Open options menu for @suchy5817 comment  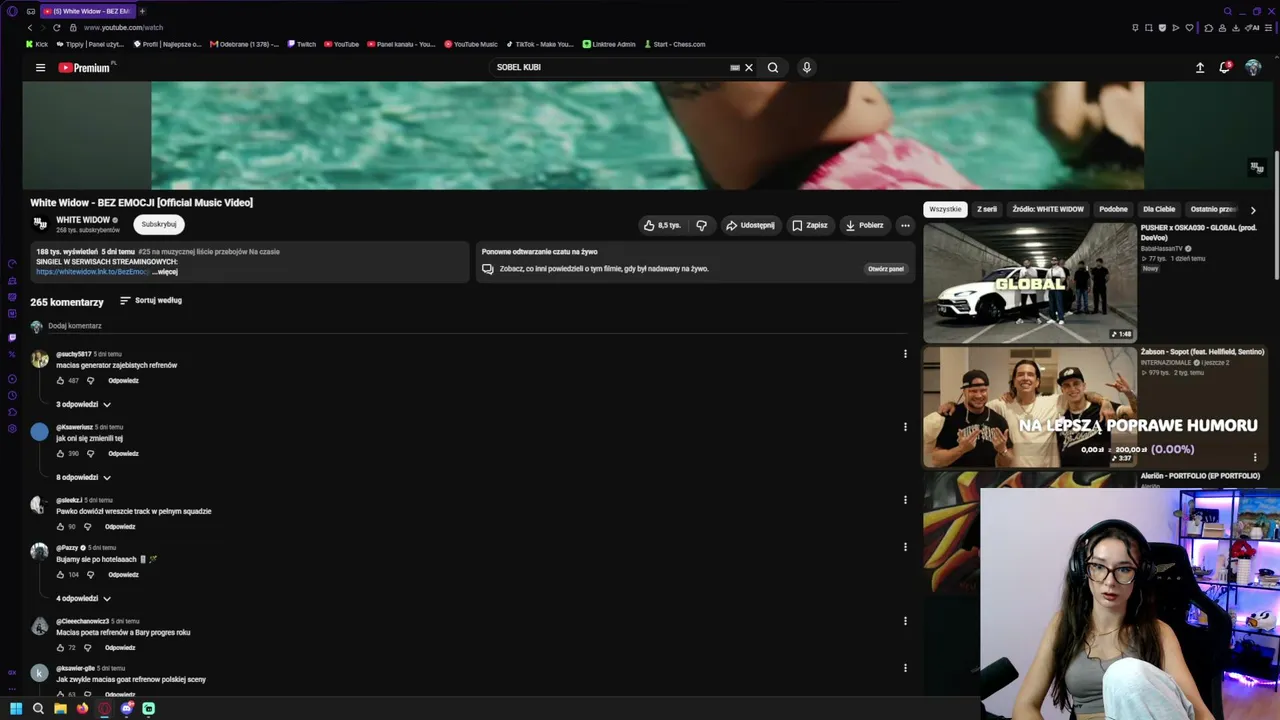[905, 354]
